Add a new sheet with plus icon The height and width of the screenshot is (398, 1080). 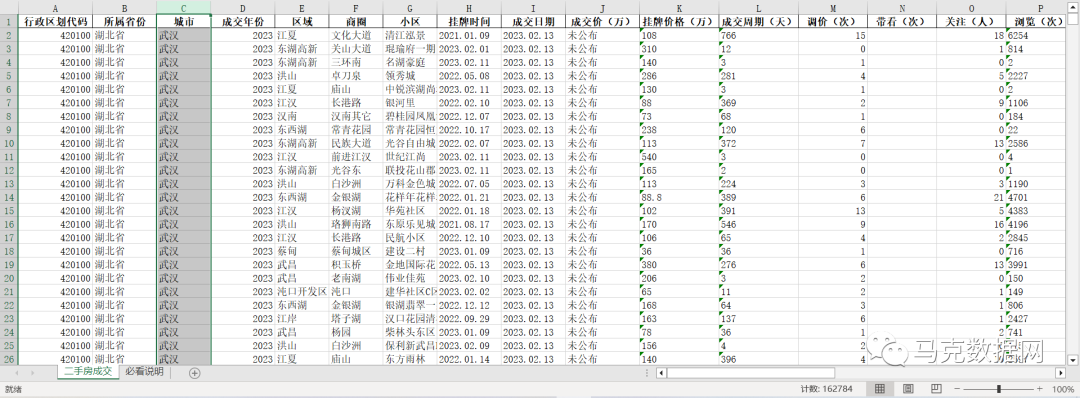click(x=194, y=373)
